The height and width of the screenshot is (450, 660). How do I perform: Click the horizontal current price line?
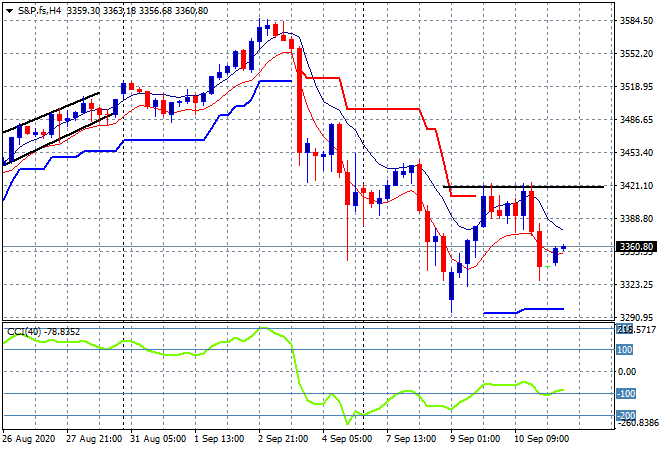(309, 246)
